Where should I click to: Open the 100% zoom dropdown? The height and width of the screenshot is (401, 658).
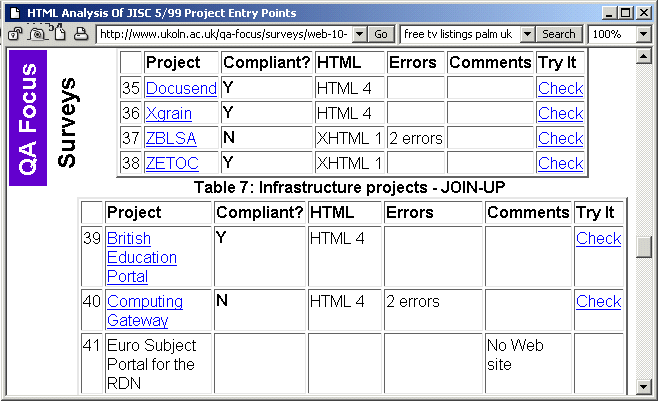(644, 34)
